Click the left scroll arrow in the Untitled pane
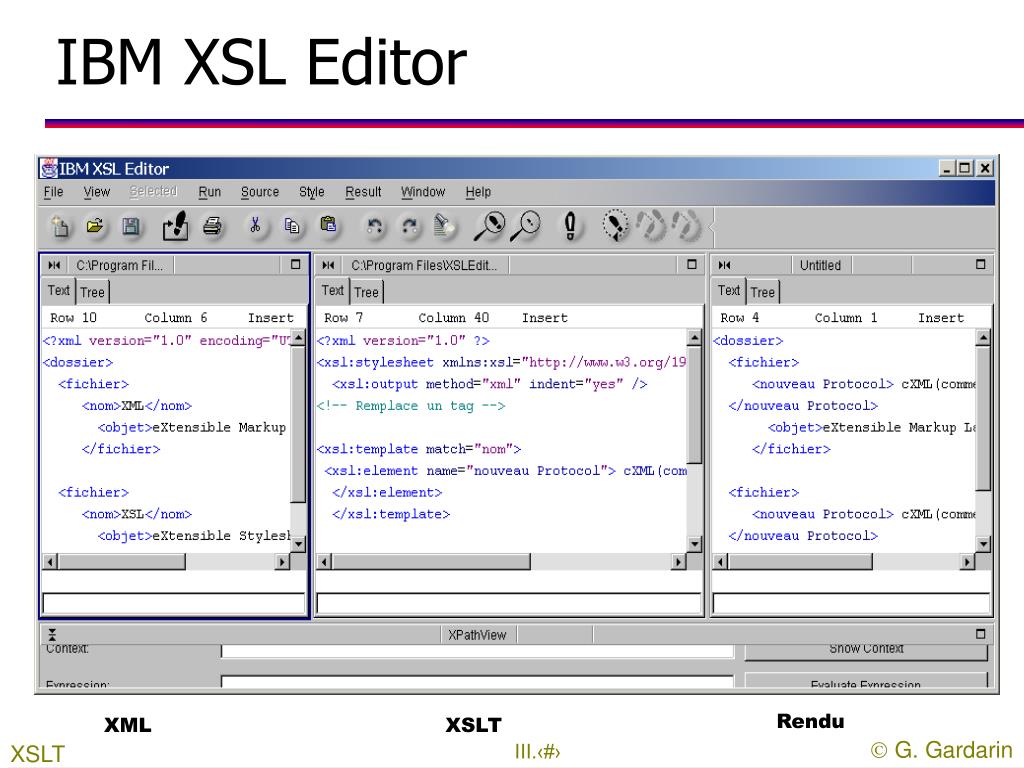 (720, 561)
